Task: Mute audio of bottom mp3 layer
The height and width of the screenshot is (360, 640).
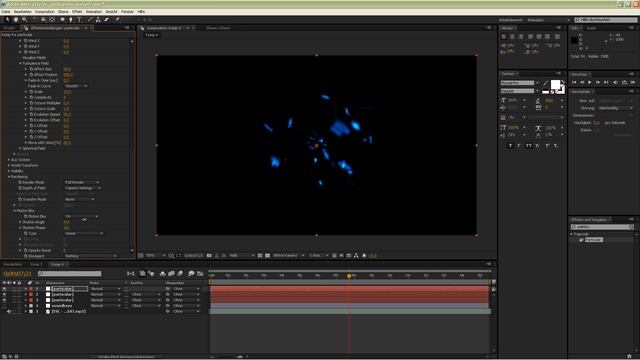Action: (9, 311)
